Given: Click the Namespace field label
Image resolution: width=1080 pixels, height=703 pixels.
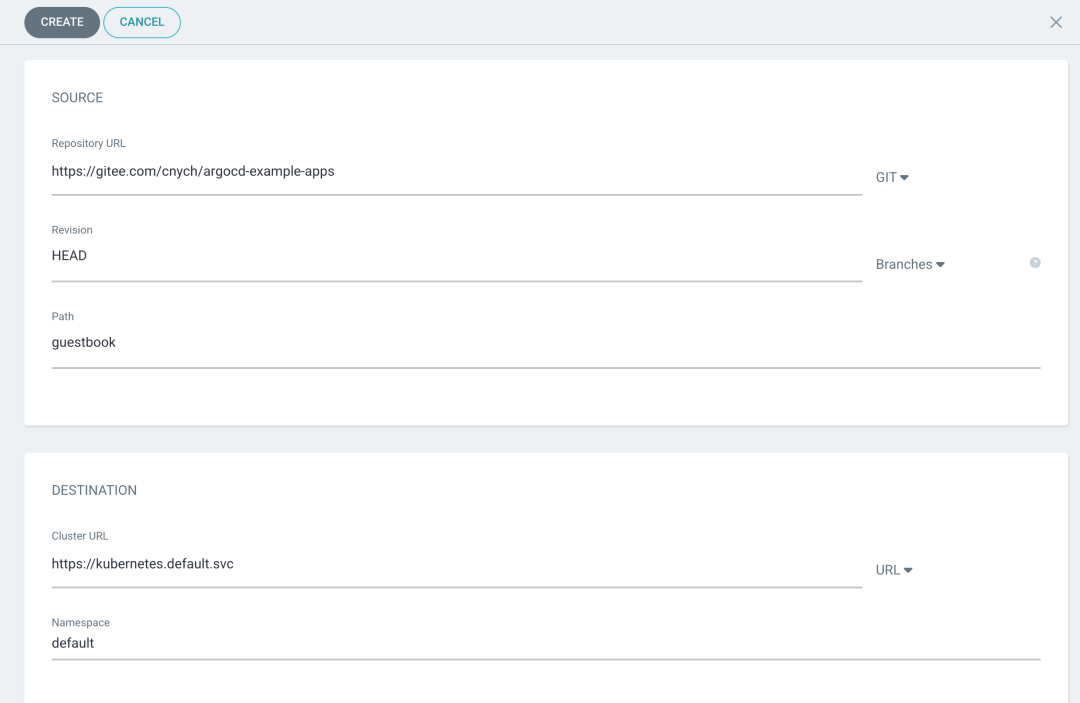Looking at the screenshot, I should [x=81, y=623].
